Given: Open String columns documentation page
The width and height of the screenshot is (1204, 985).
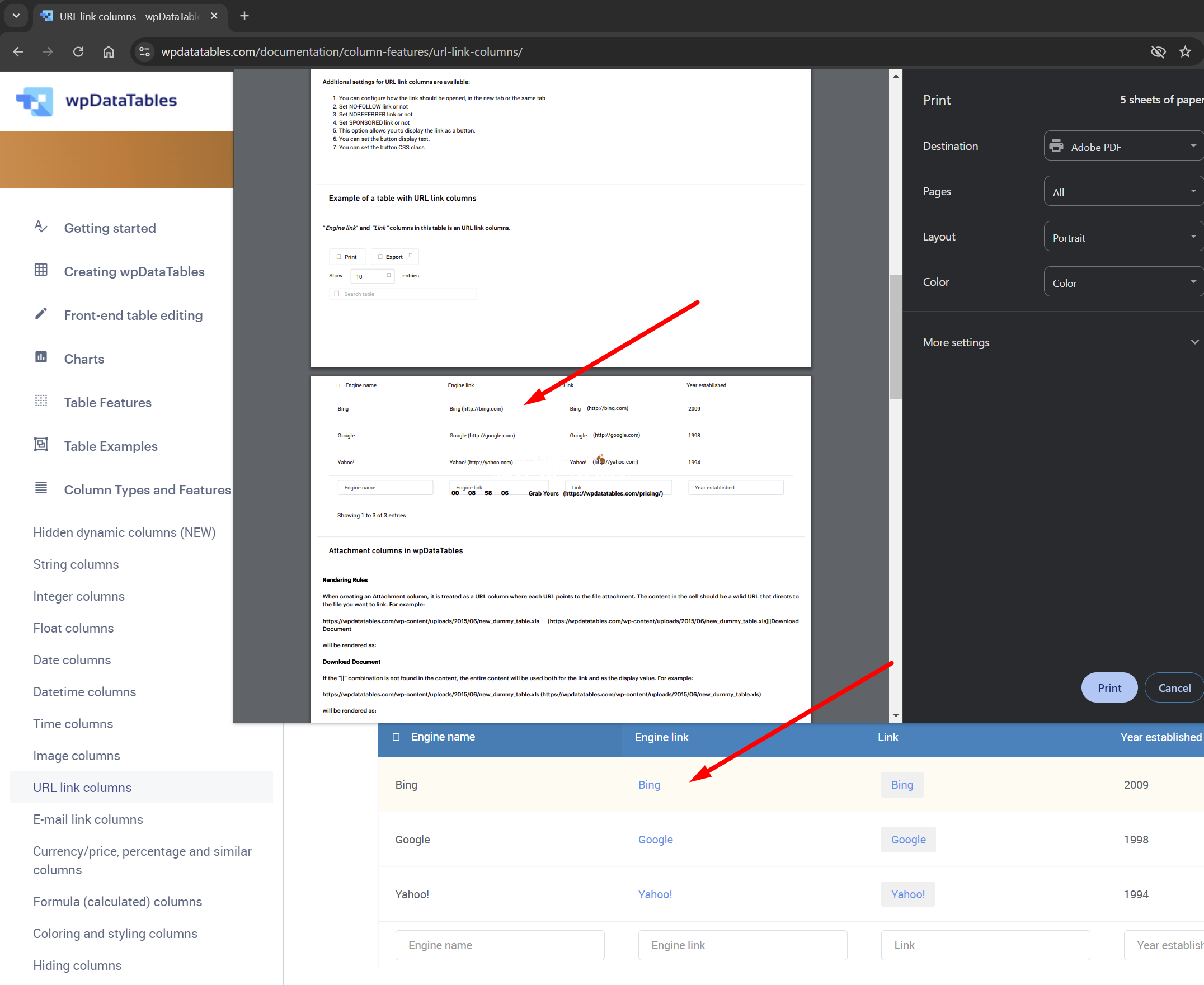Looking at the screenshot, I should pos(76,564).
